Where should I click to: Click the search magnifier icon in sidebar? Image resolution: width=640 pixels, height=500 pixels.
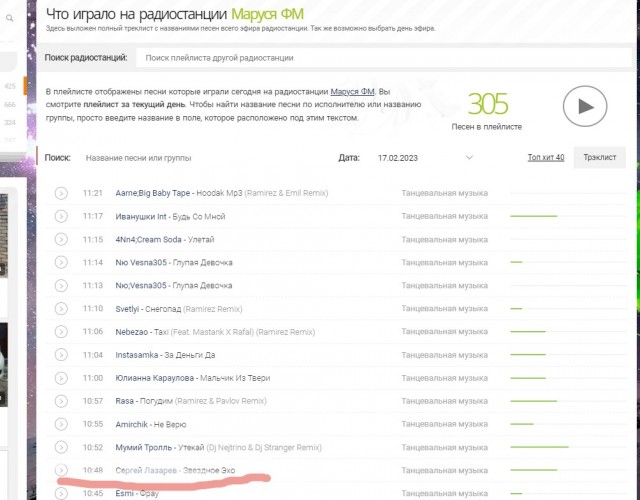pyautogui.click(x=9, y=18)
